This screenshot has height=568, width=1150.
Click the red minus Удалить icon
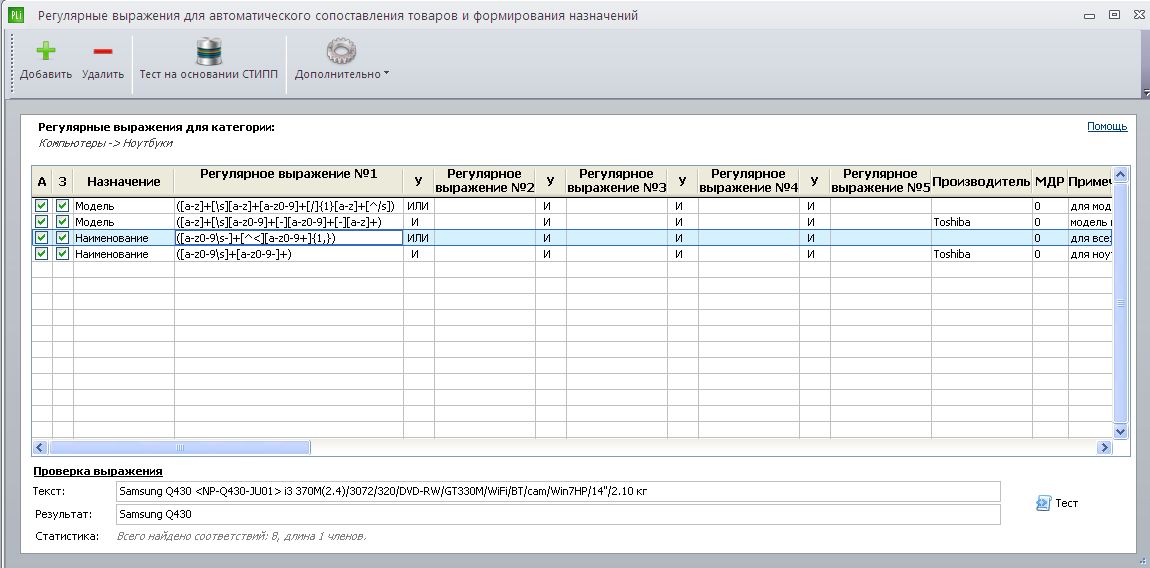point(103,51)
